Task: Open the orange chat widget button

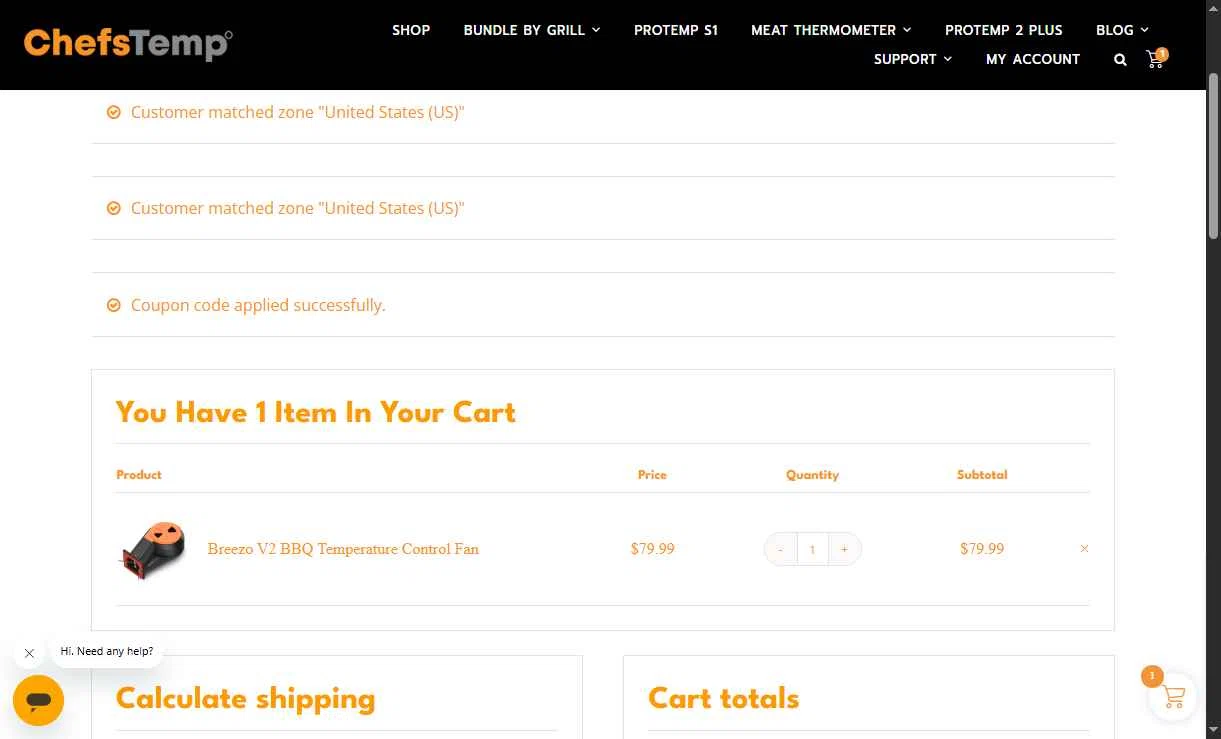Action: (x=38, y=700)
